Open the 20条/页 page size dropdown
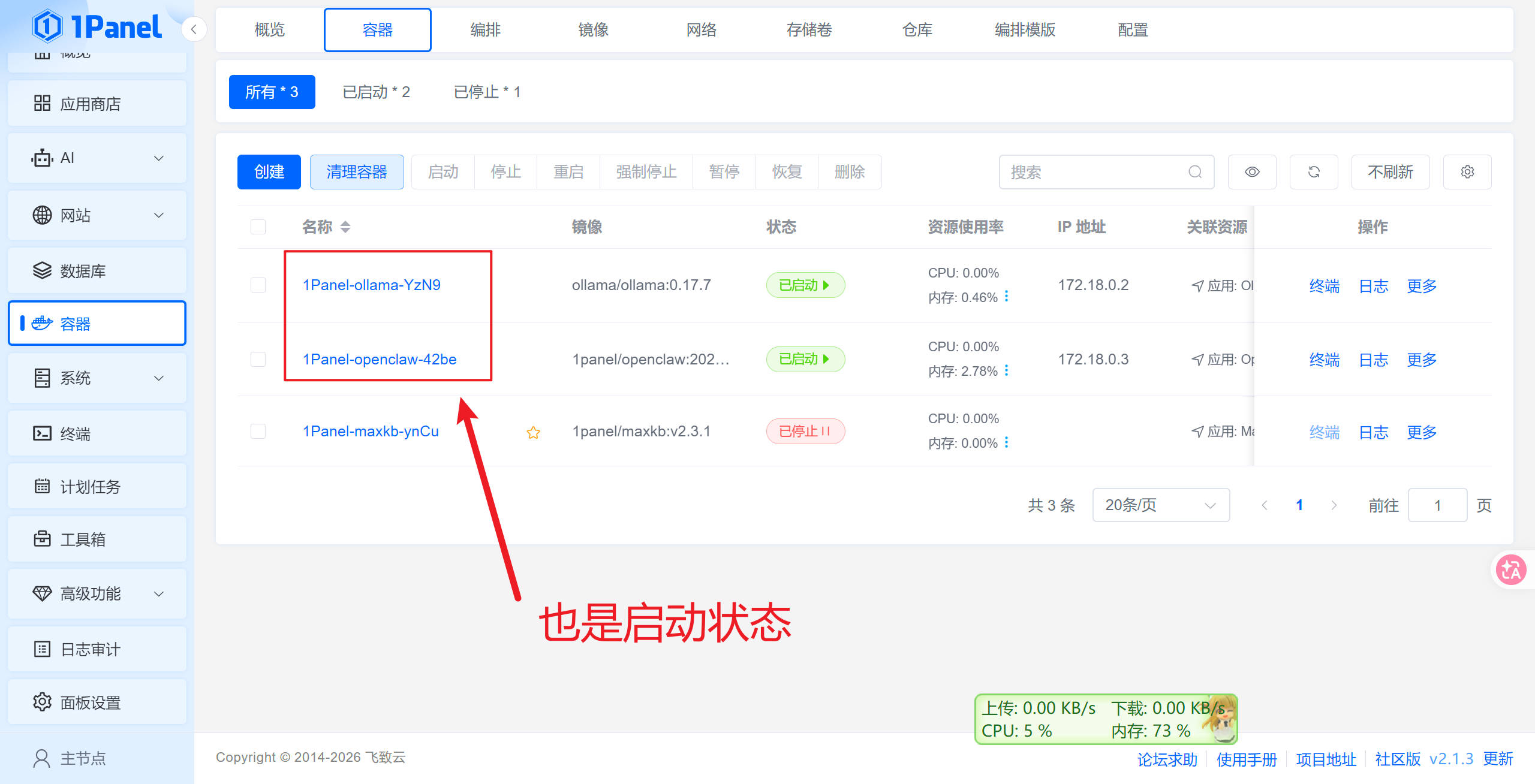This screenshot has width=1535, height=784. click(1160, 505)
